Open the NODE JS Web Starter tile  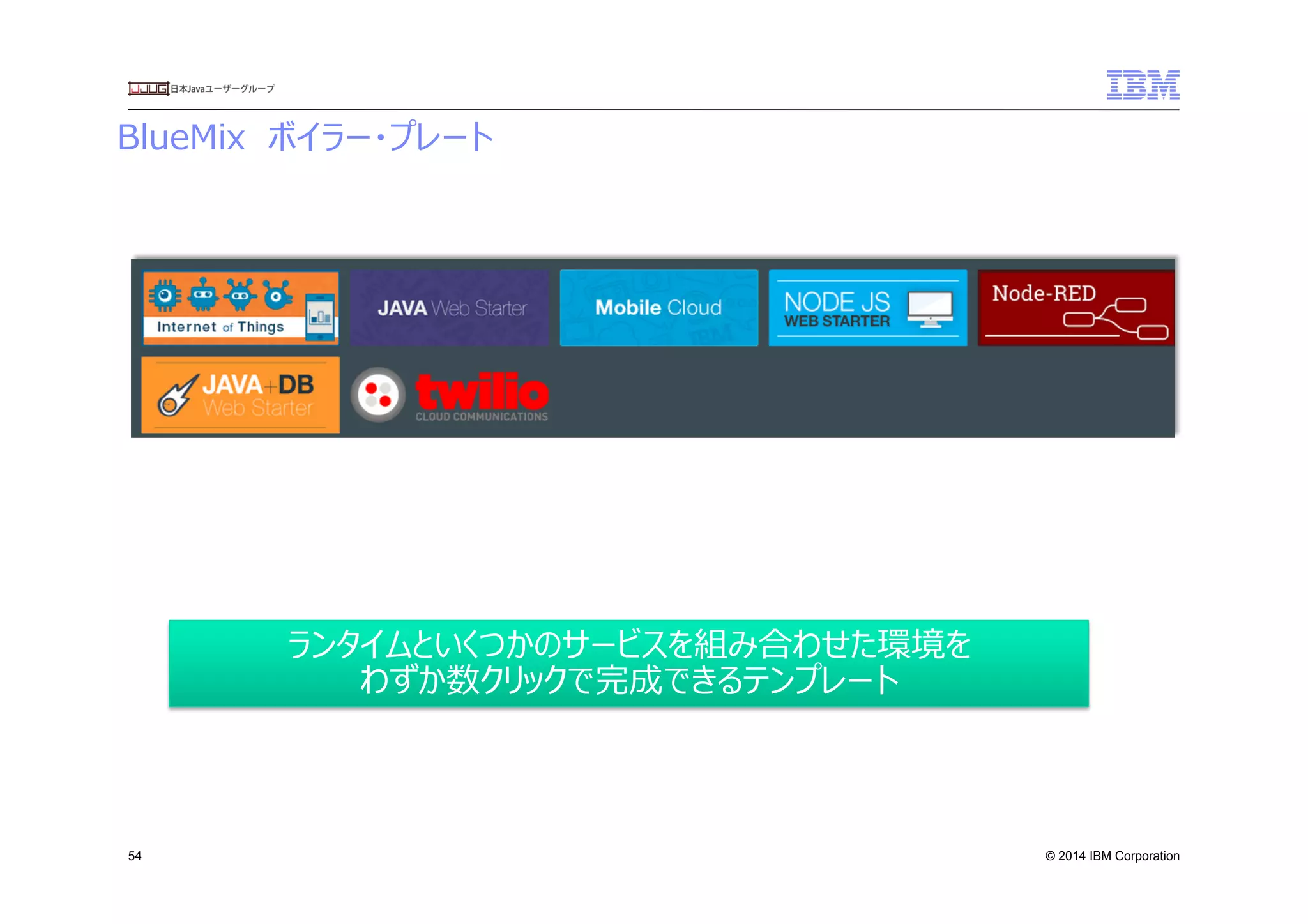coord(868,308)
